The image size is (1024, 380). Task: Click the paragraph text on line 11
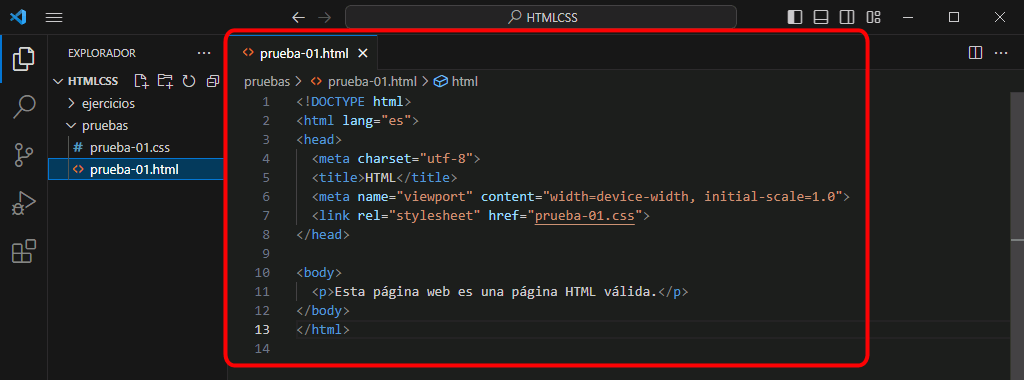tap(496, 292)
